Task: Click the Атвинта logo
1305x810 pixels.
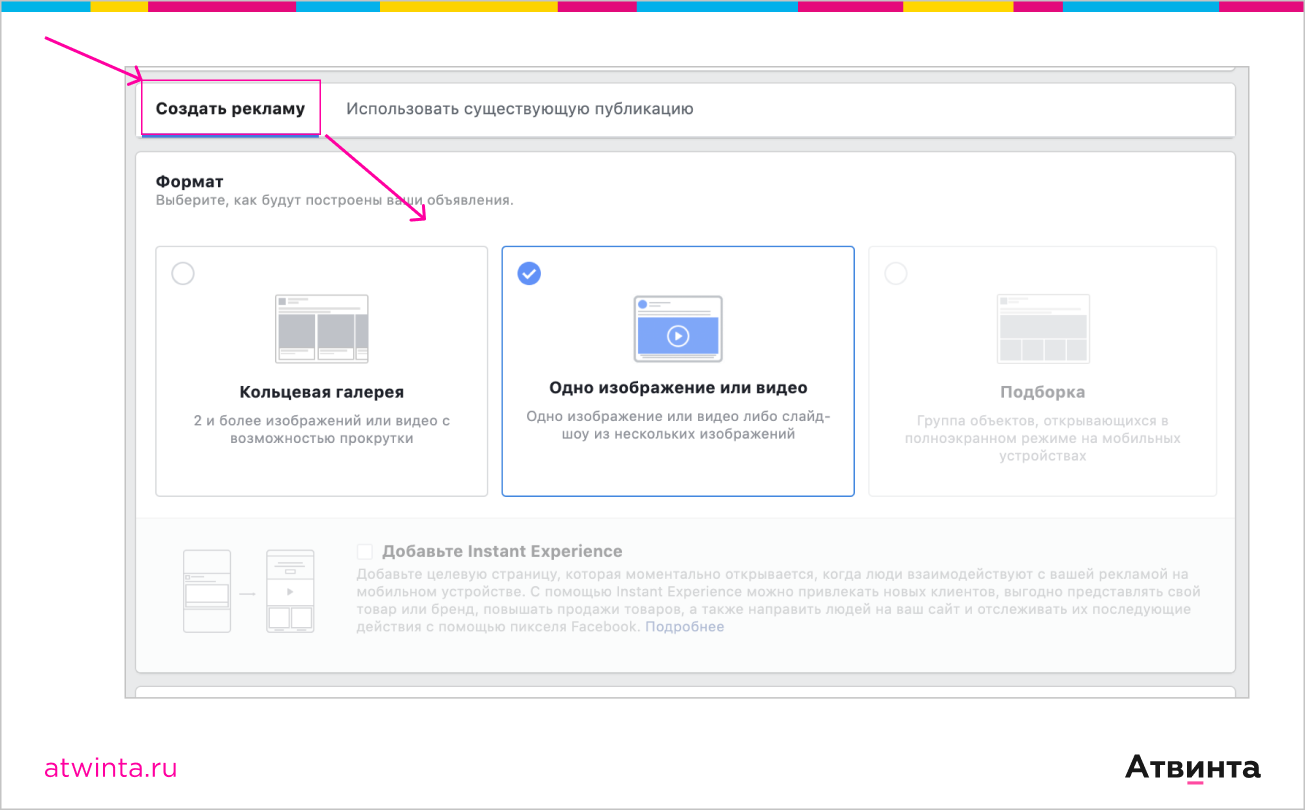Action: (1192, 768)
